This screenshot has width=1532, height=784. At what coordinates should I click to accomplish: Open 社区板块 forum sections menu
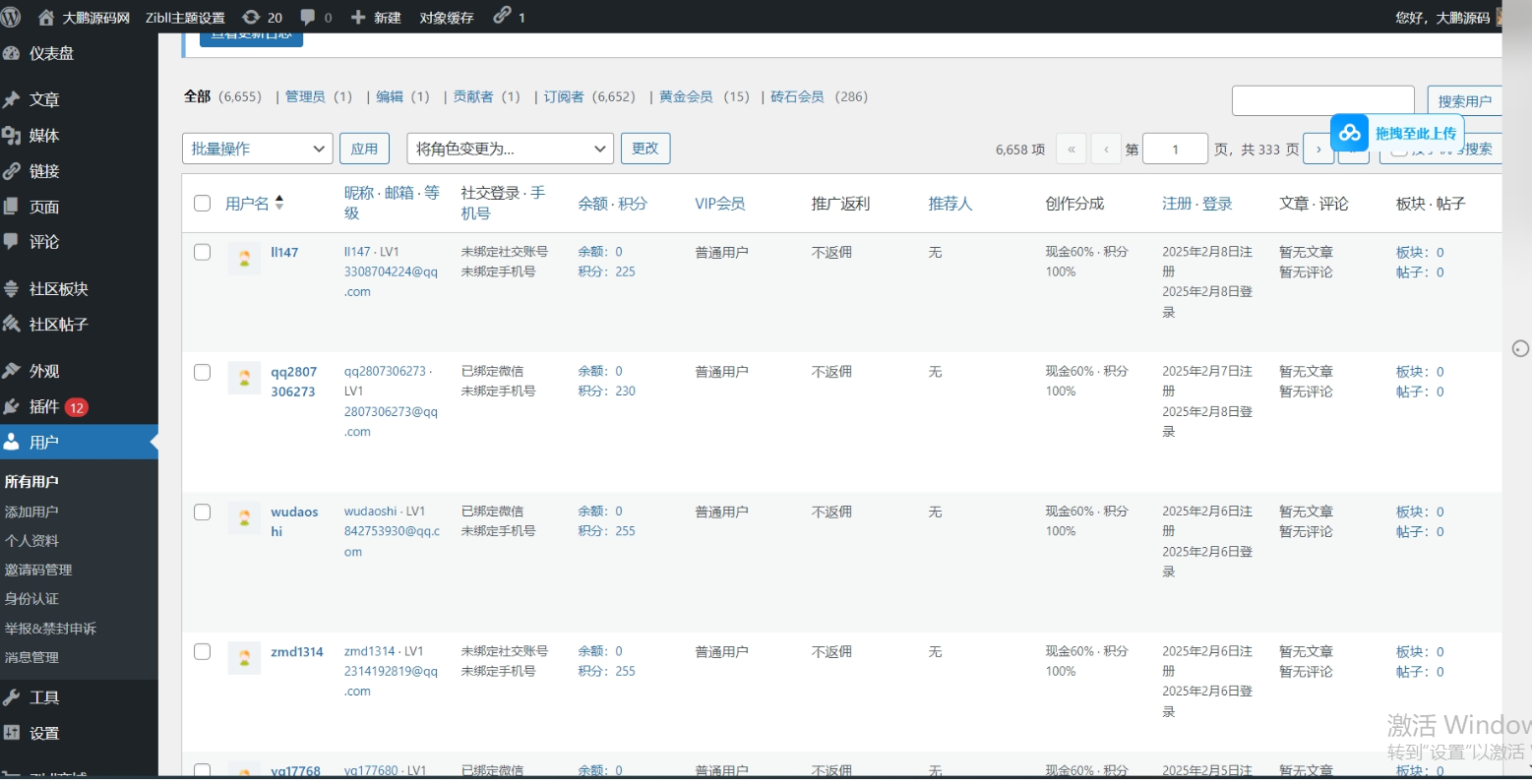click(79, 289)
